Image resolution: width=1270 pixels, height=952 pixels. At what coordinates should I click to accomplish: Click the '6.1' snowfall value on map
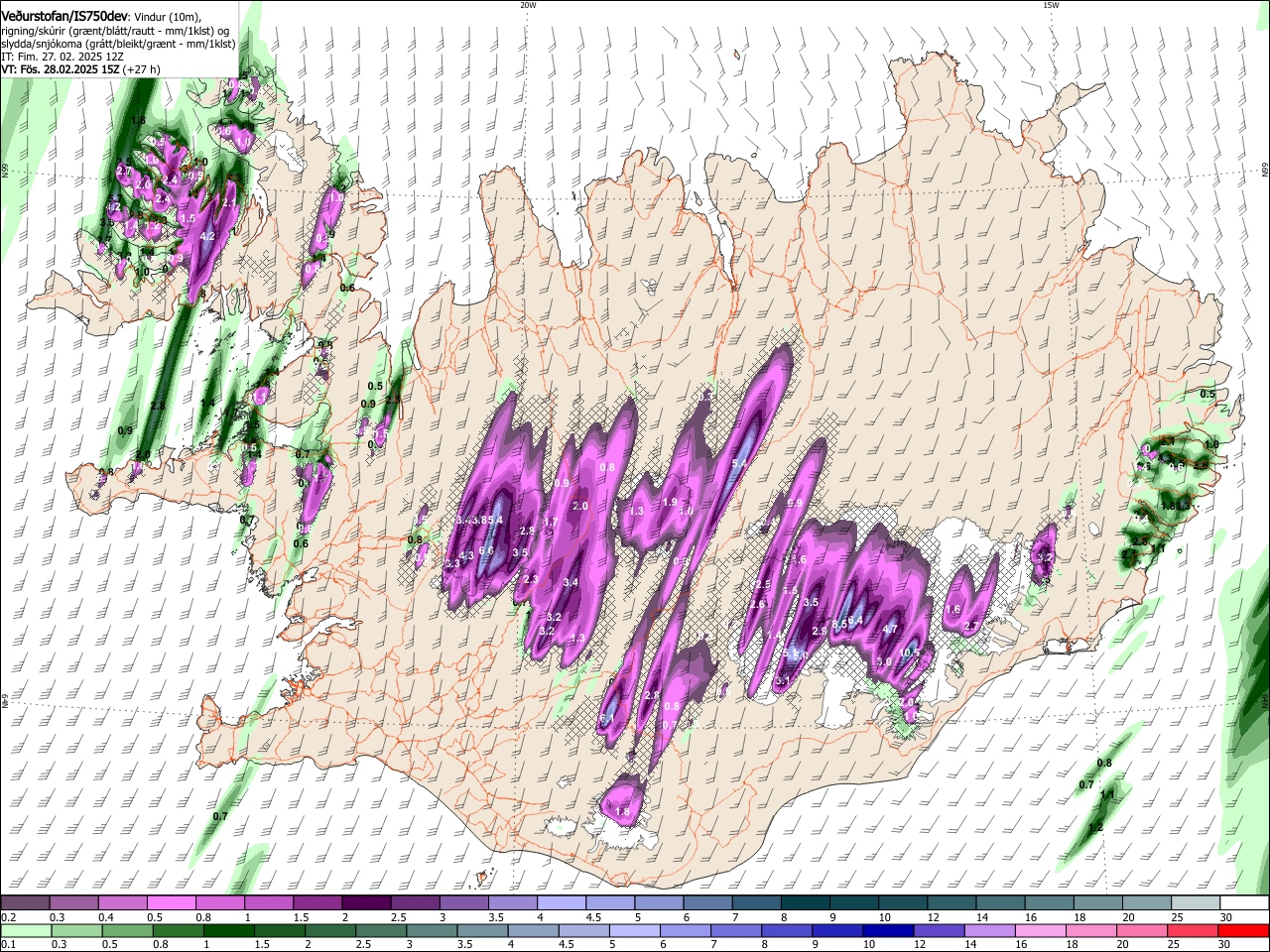point(607,717)
